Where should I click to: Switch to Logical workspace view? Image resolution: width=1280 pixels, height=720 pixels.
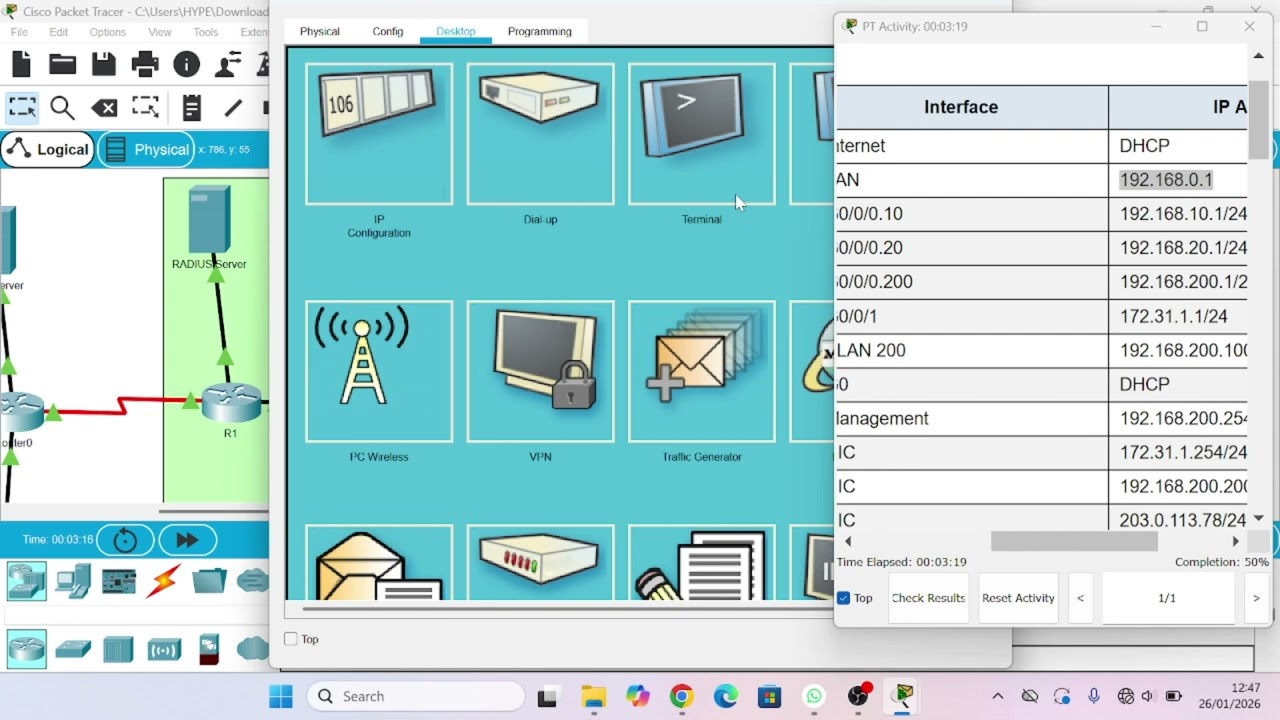click(47, 150)
